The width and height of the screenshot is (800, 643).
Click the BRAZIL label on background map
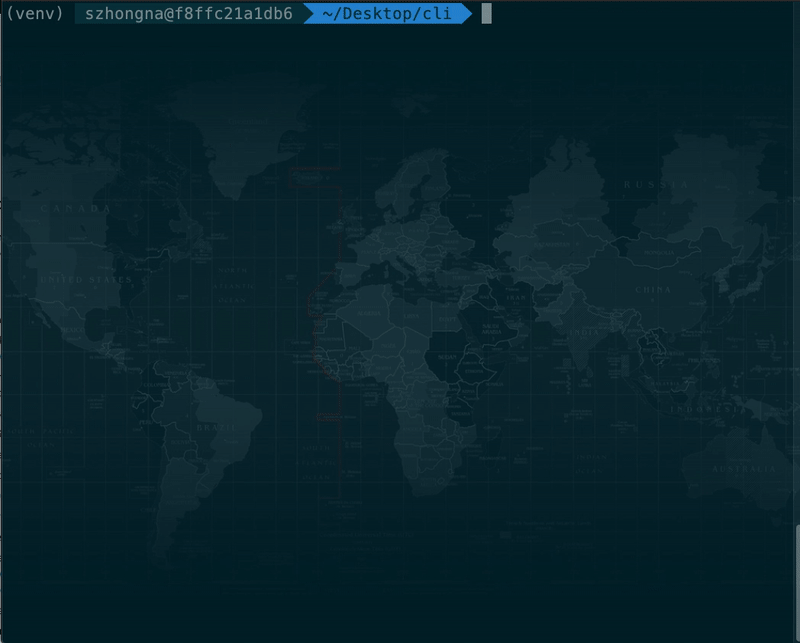click(216, 427)
